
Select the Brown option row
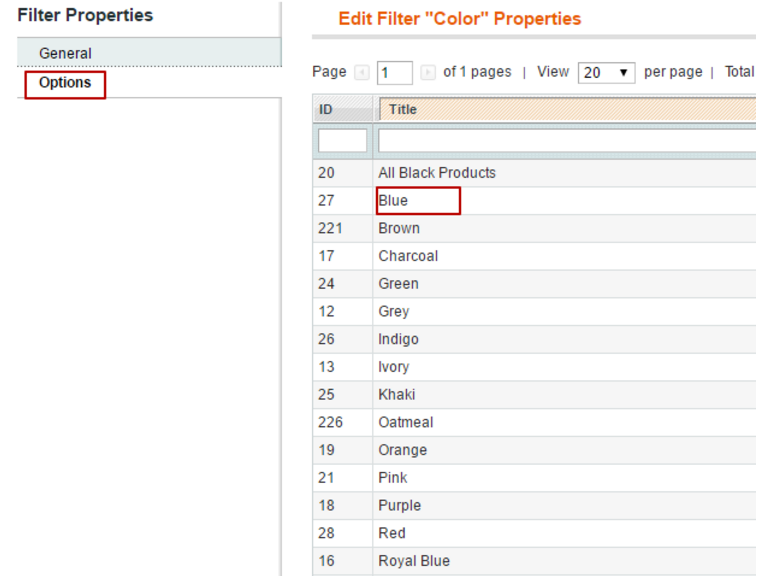coord(399,228)
